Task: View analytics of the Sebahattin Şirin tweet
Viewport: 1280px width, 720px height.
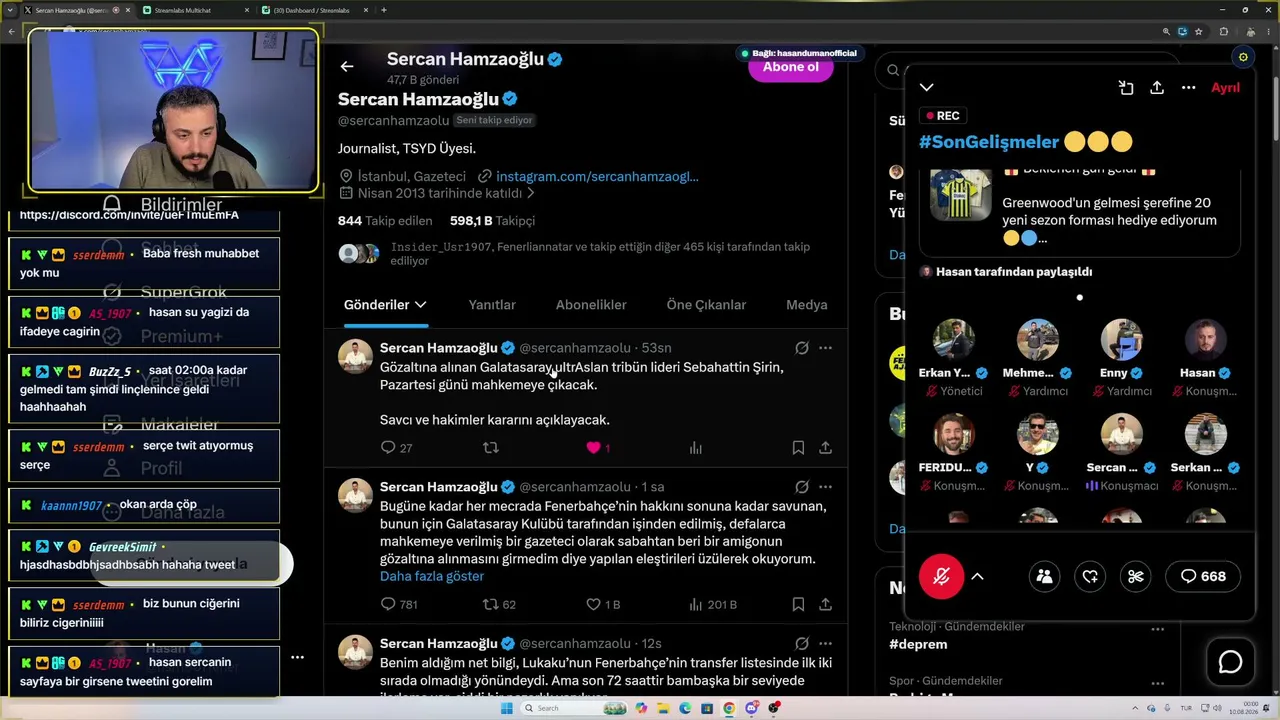Action: tap(696, 448)
